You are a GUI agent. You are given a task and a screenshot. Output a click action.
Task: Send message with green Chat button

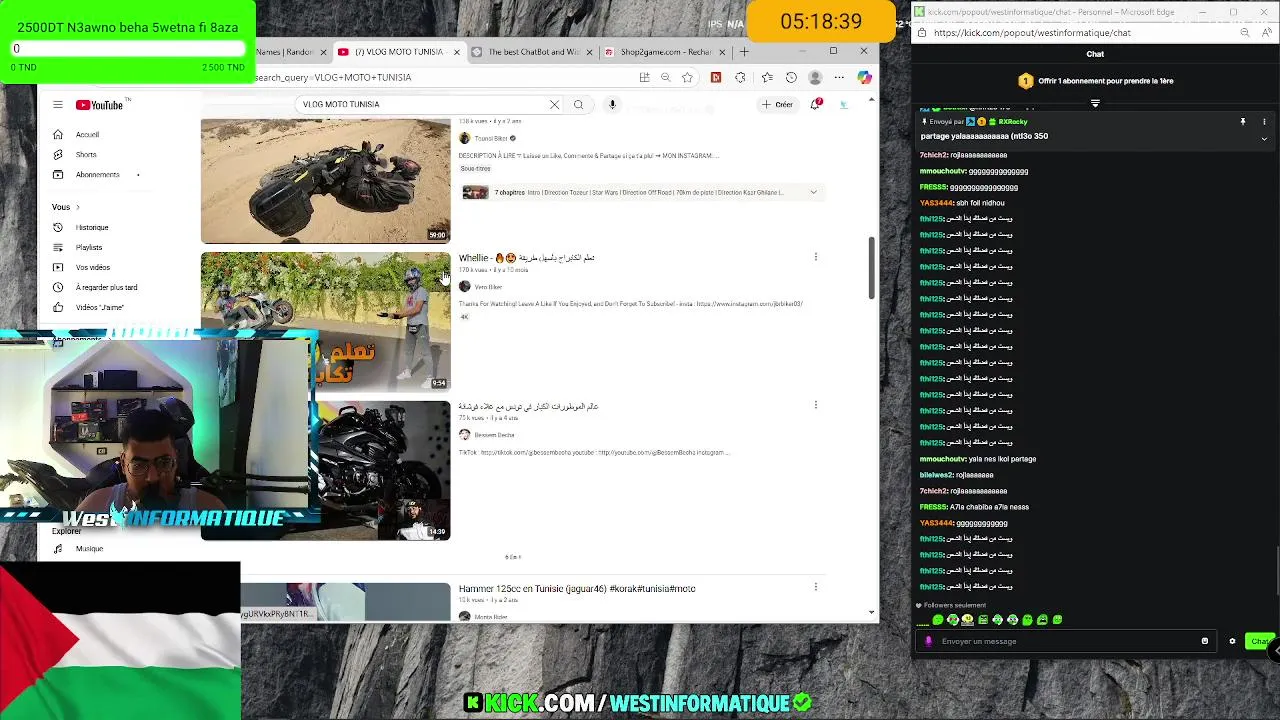point(1260,641)
